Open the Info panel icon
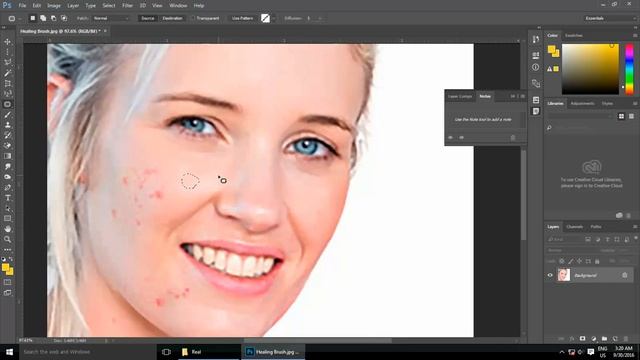This screenshot has width=640, height=360. tap(536, 67)
